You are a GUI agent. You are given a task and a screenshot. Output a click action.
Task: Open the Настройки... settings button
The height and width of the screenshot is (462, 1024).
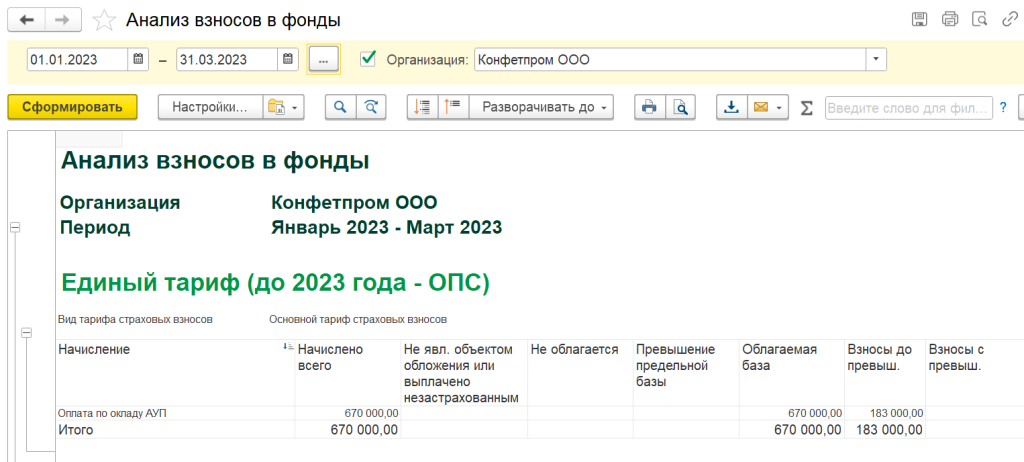(x=209, y=107)
